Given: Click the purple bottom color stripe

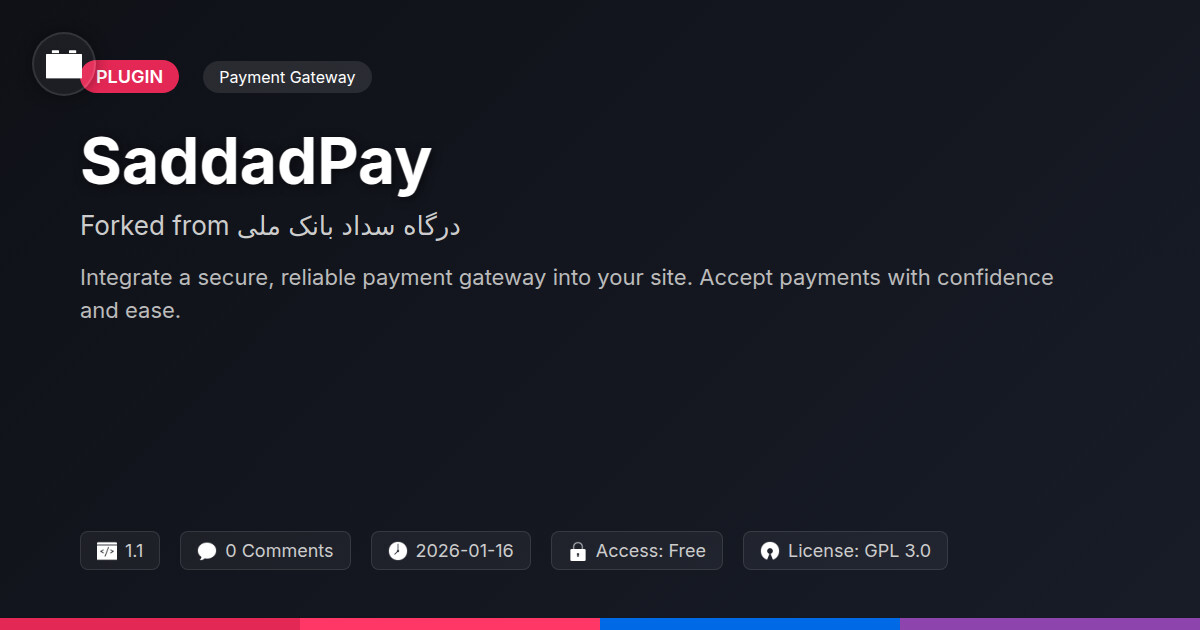Looking at the screenshot, I should [1050, 624].
